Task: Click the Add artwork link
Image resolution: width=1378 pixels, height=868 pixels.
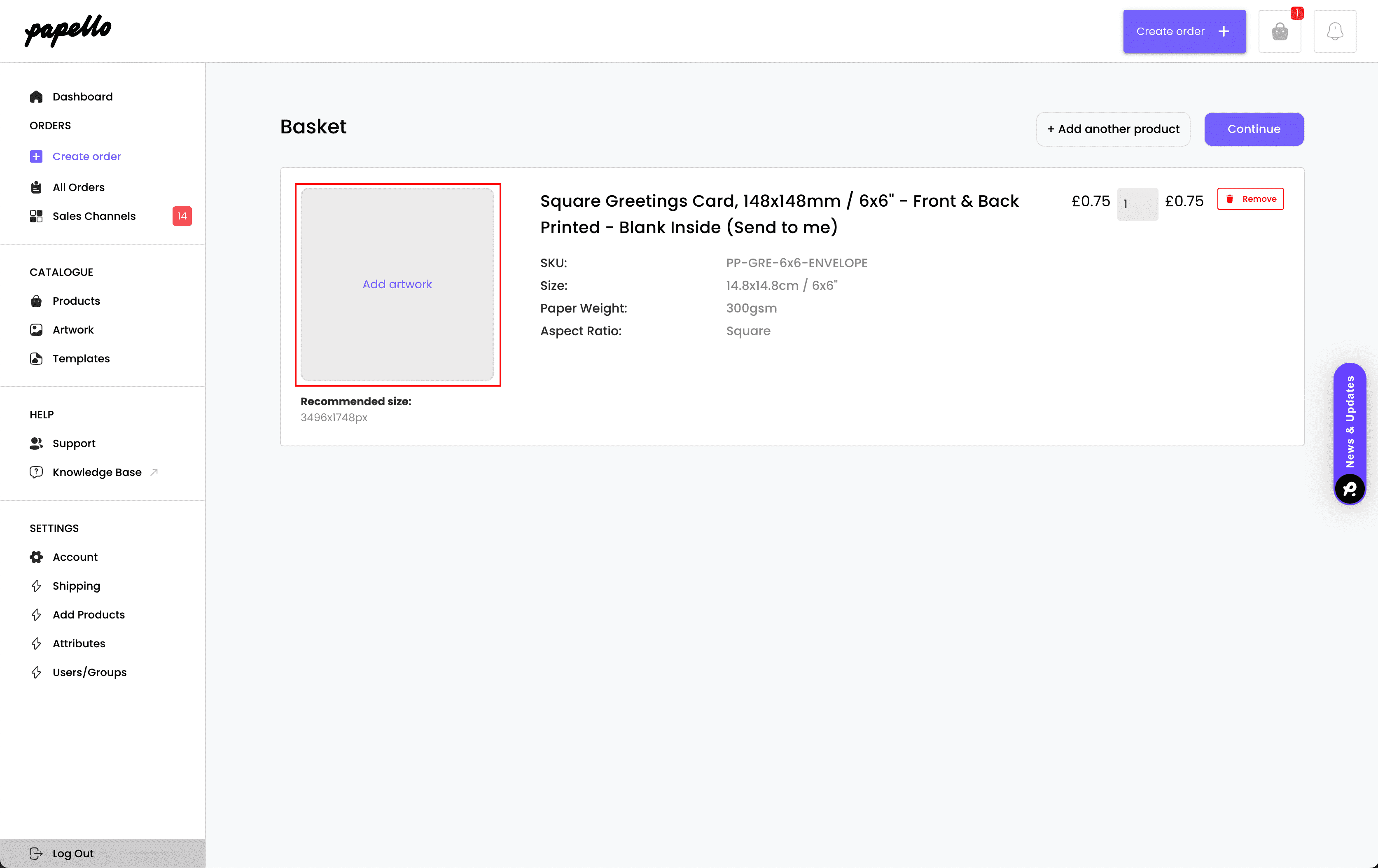Action: click(397, 284)
